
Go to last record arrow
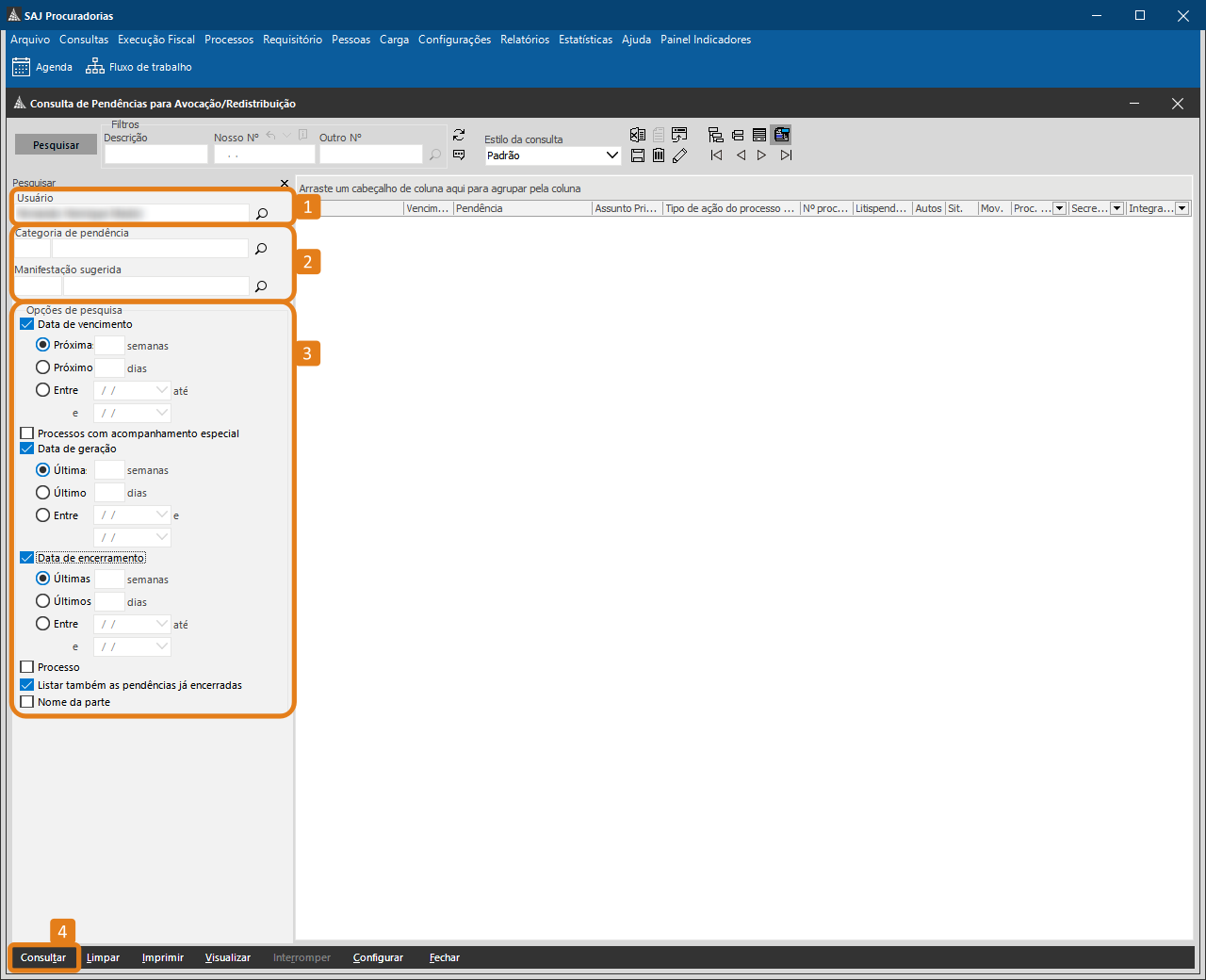coord(786,155)
